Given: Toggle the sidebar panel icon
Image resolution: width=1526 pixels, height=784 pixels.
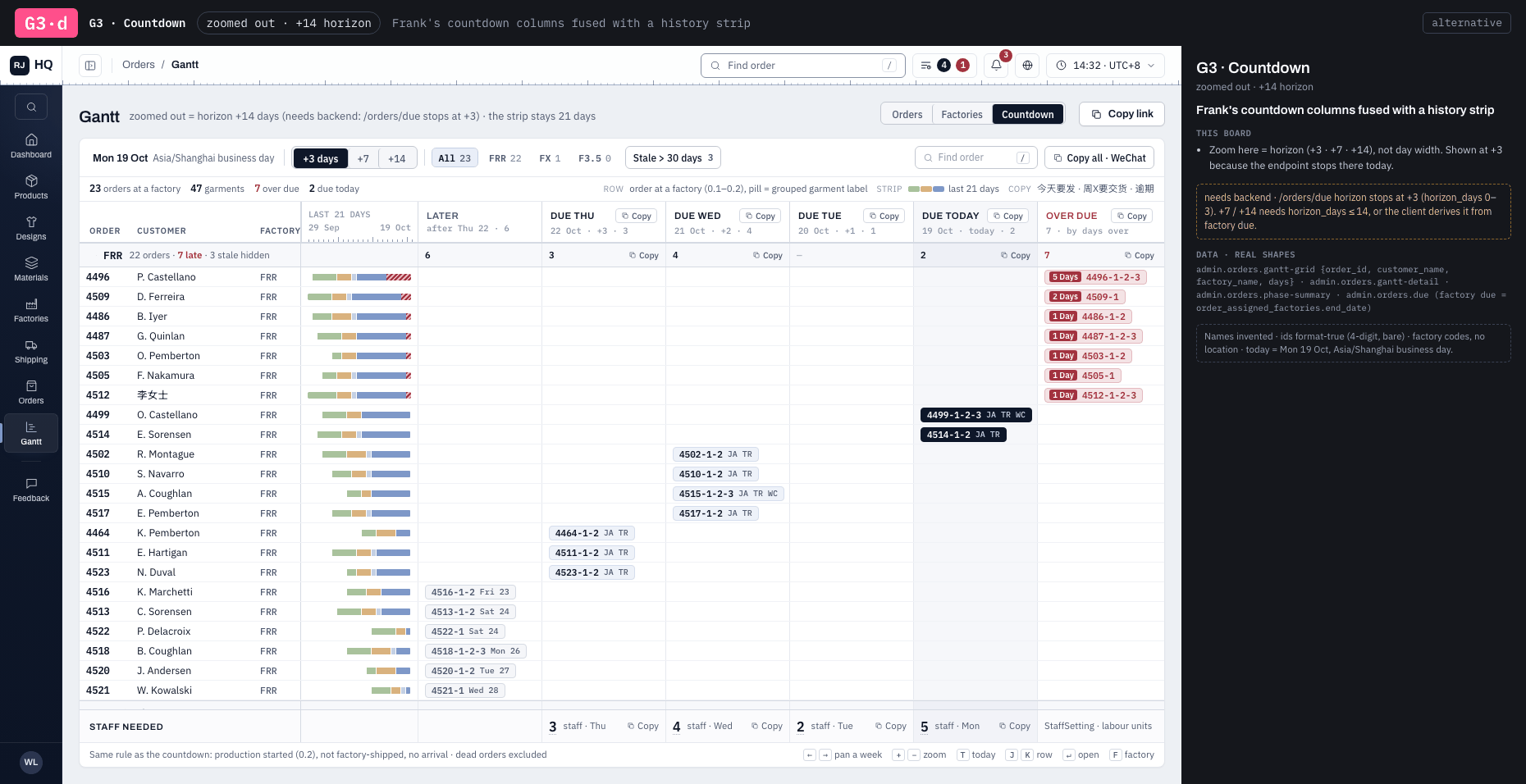Looking at the screenshot, I should [x=90, y=65].
